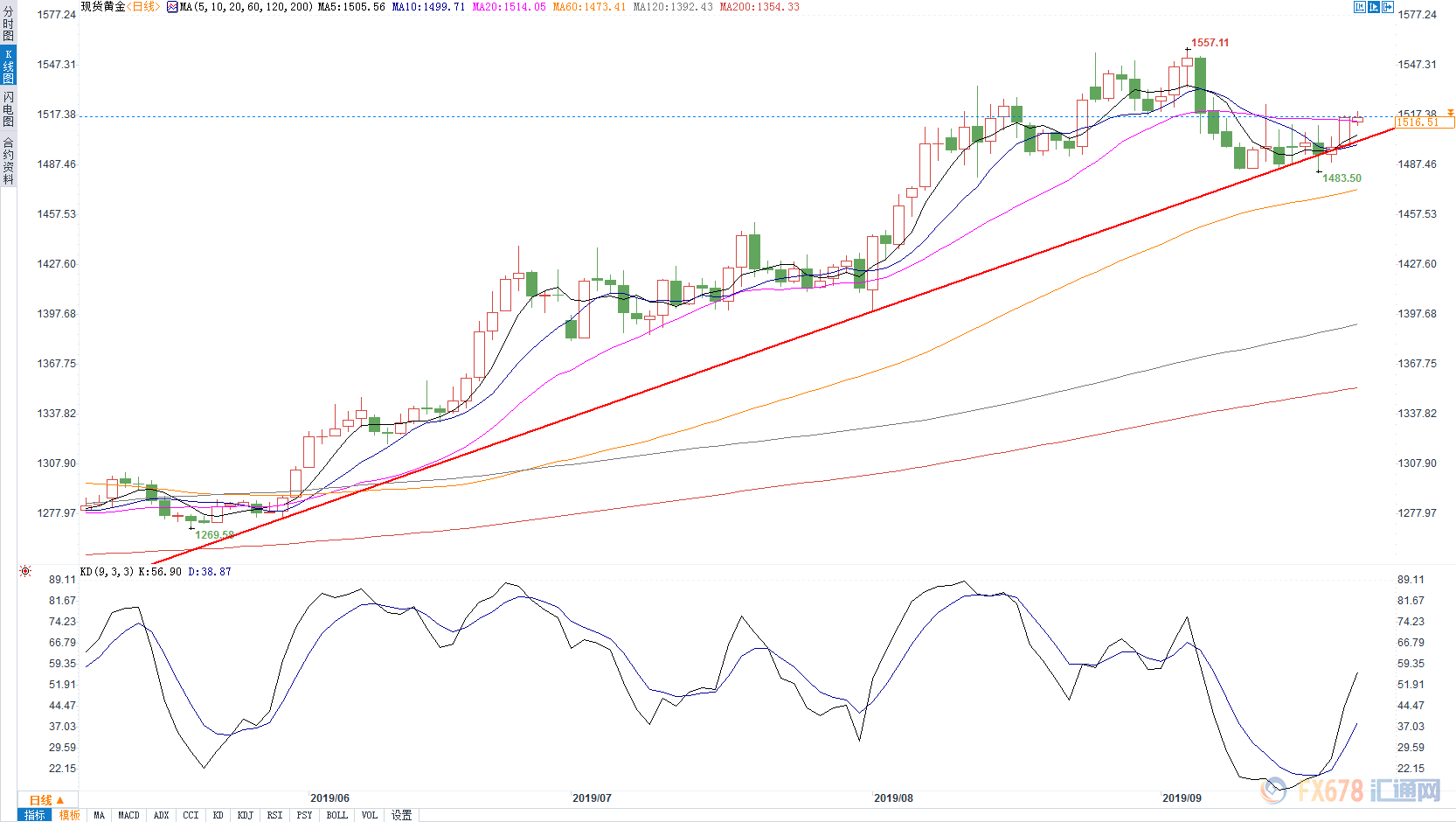
Task: Click the KD(9,3,3) indicator label
Action: [107, 572]
